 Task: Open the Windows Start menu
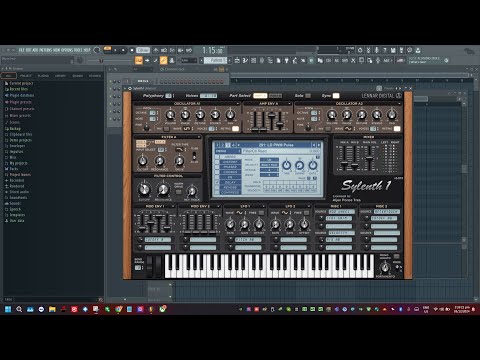click(x=8, y=309)
